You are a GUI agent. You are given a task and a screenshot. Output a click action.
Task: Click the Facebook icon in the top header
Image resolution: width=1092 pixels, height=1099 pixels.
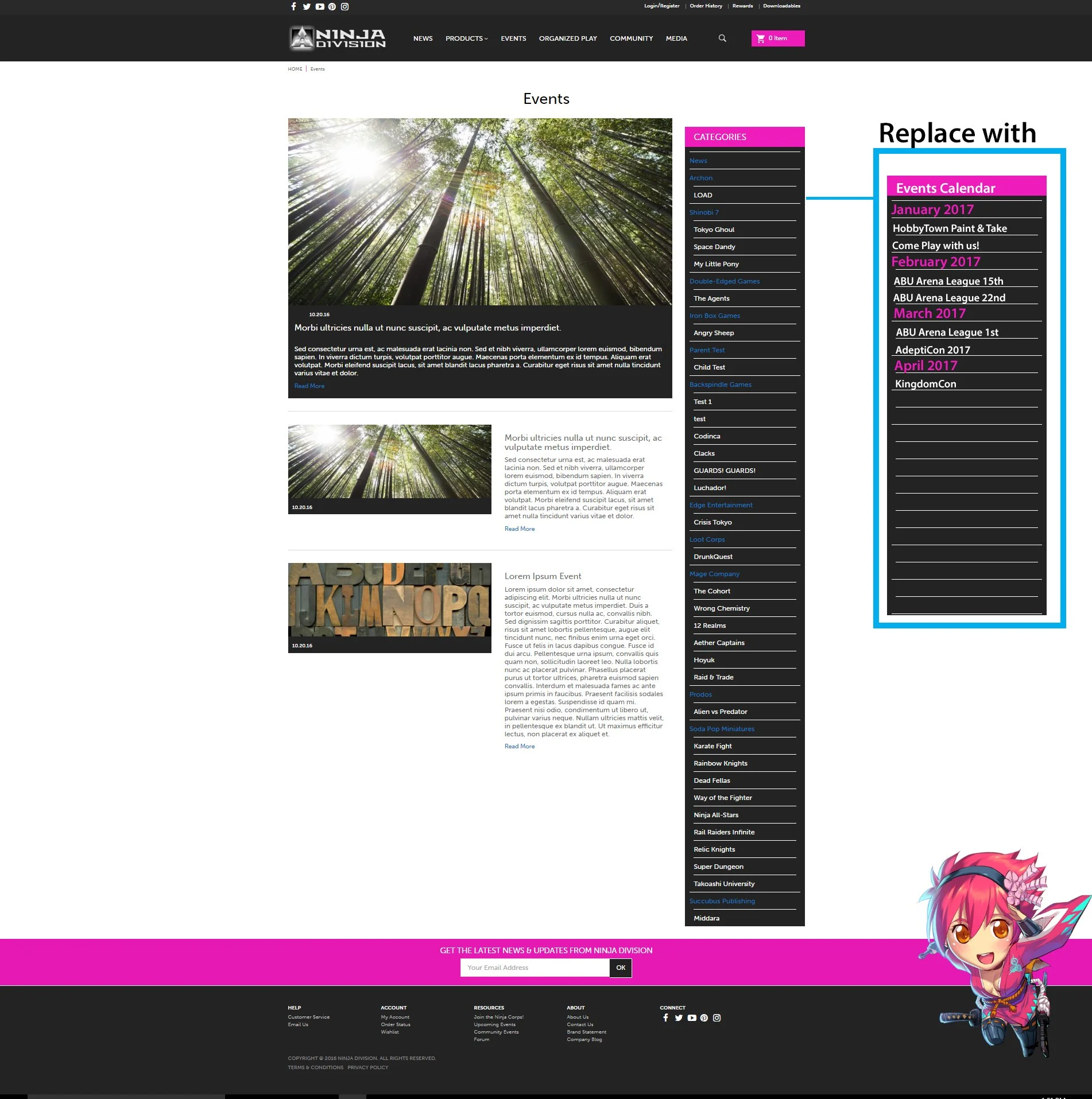293,6
